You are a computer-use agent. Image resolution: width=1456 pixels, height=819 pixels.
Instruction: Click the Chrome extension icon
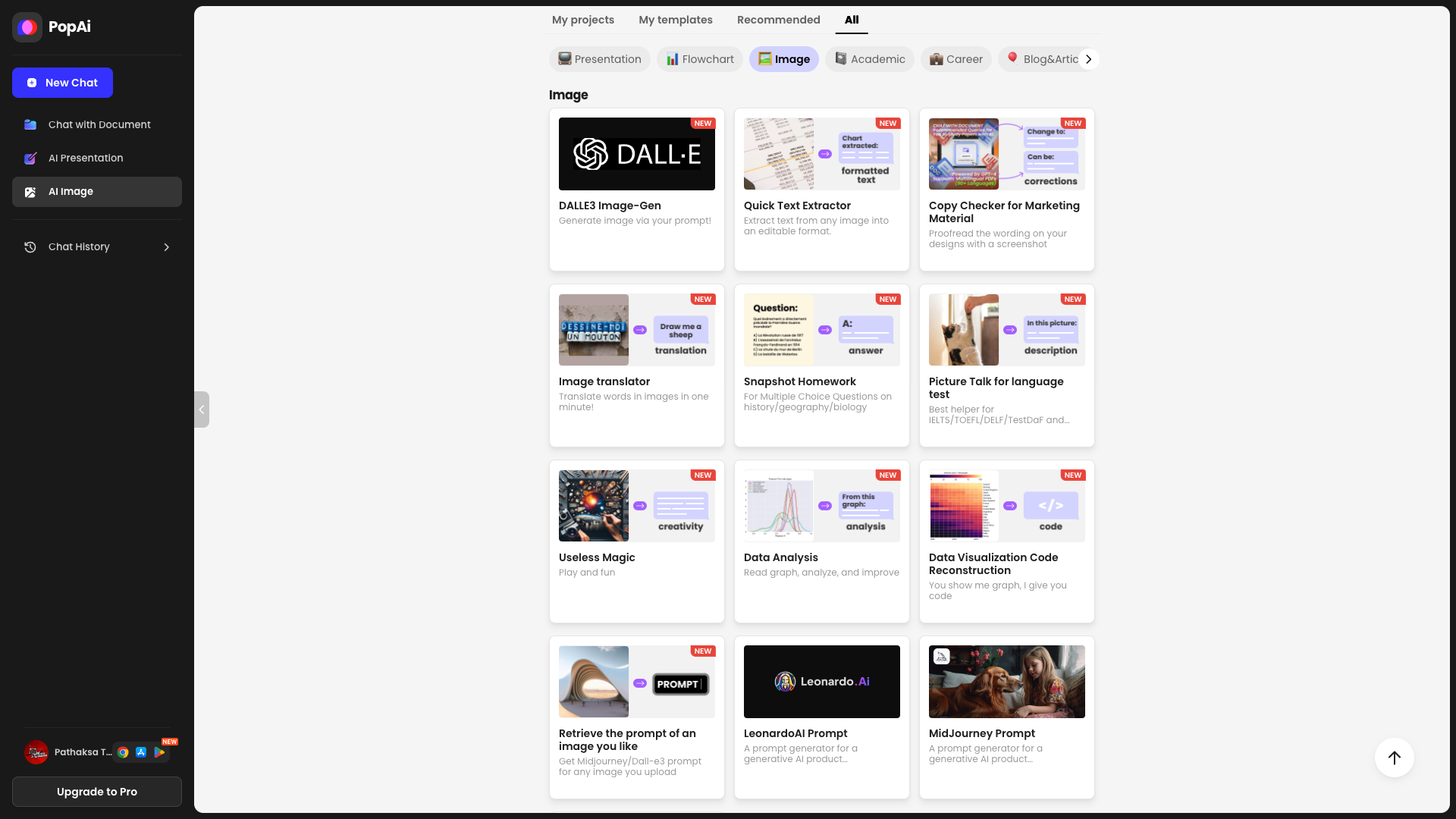(123, 752)
